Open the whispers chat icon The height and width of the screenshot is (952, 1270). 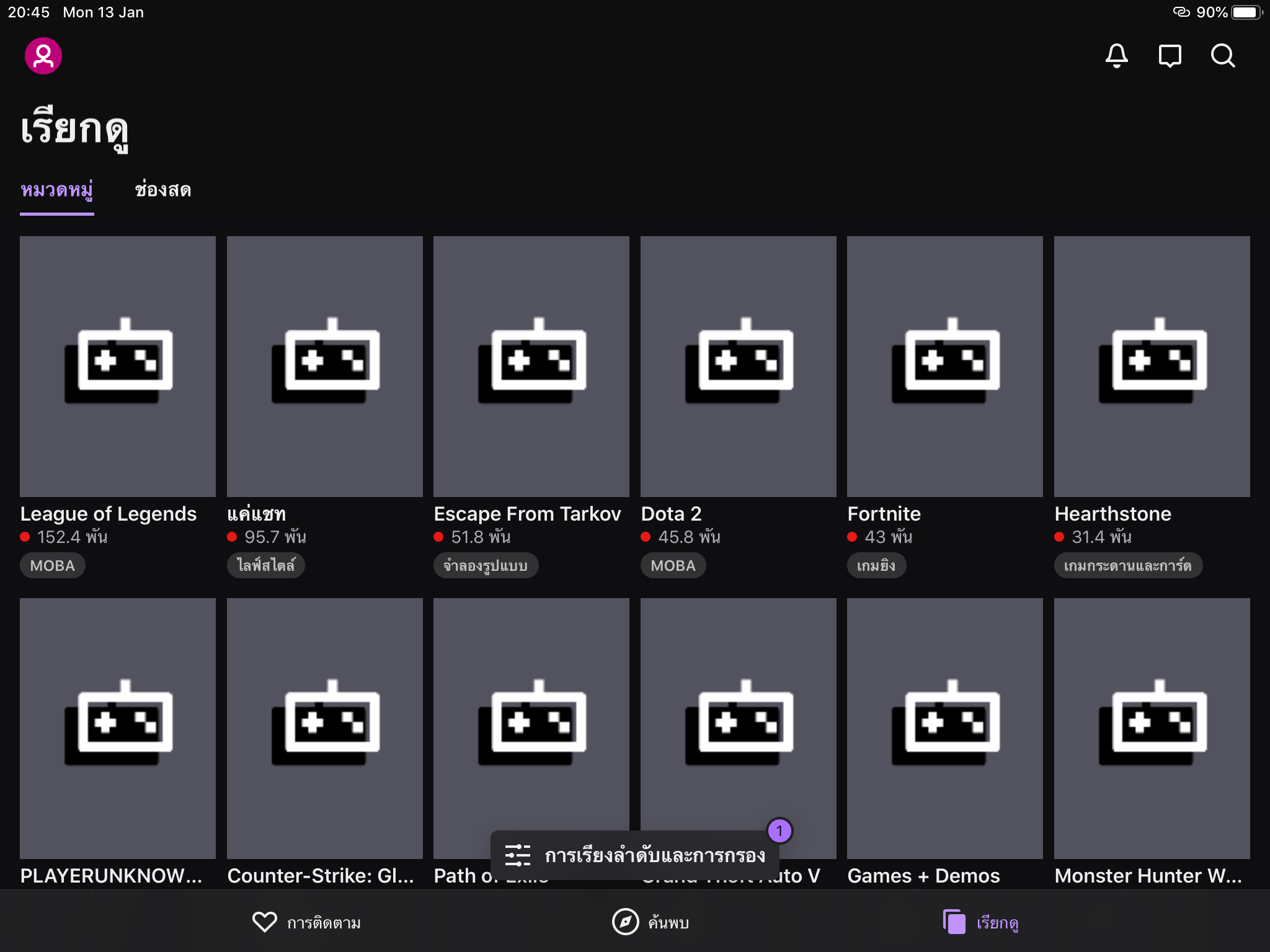point(1170,56)
